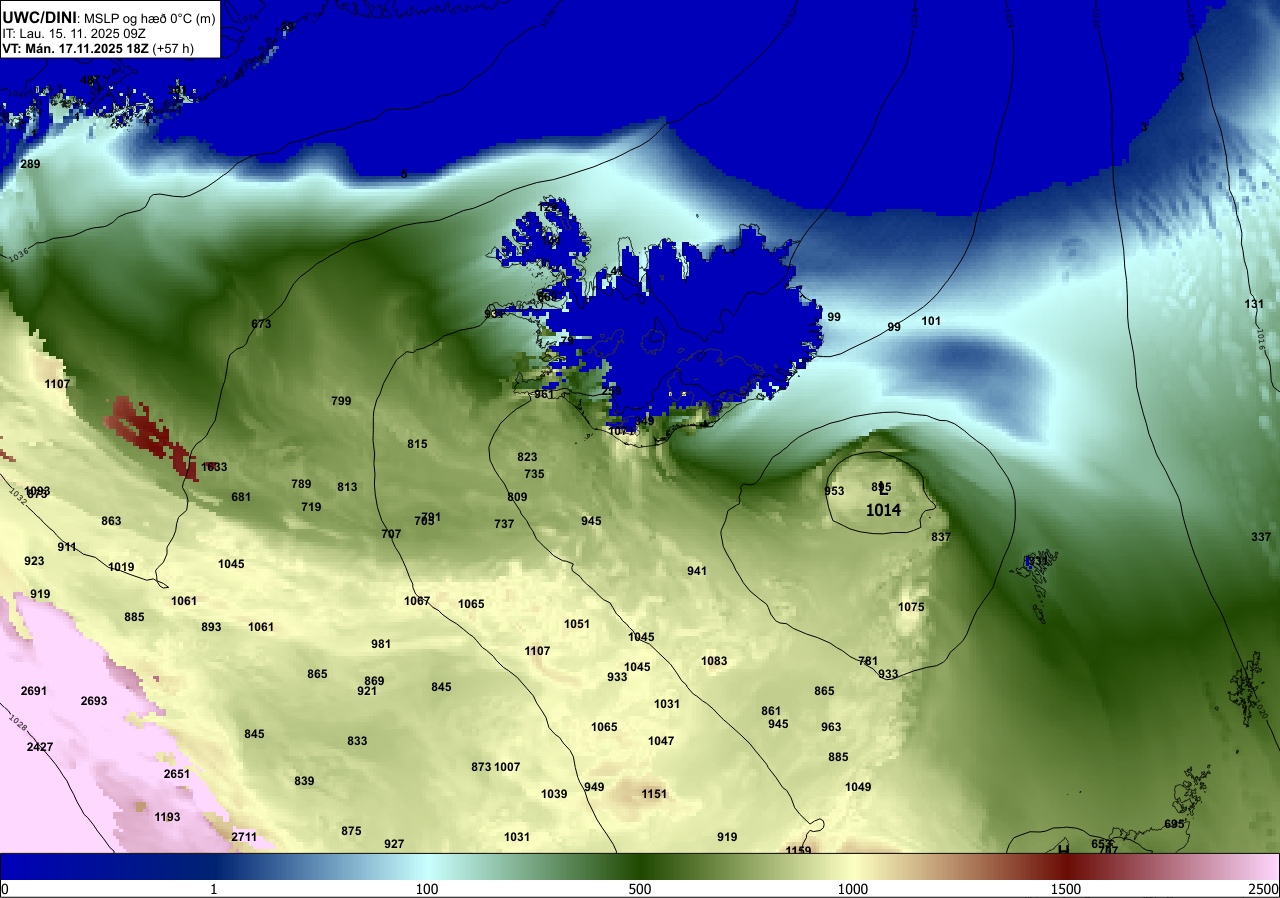Click the height value '837'
The height and width of the screenshot is (898, 1280).
pos(941,537)
